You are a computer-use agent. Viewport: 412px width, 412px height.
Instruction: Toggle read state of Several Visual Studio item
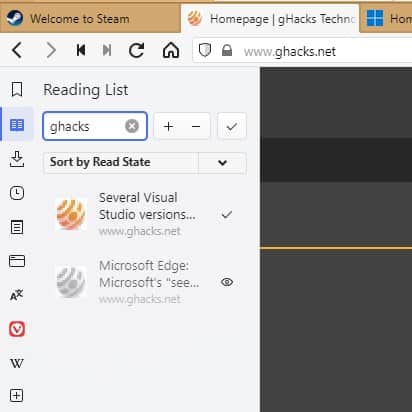pos(227,214)
